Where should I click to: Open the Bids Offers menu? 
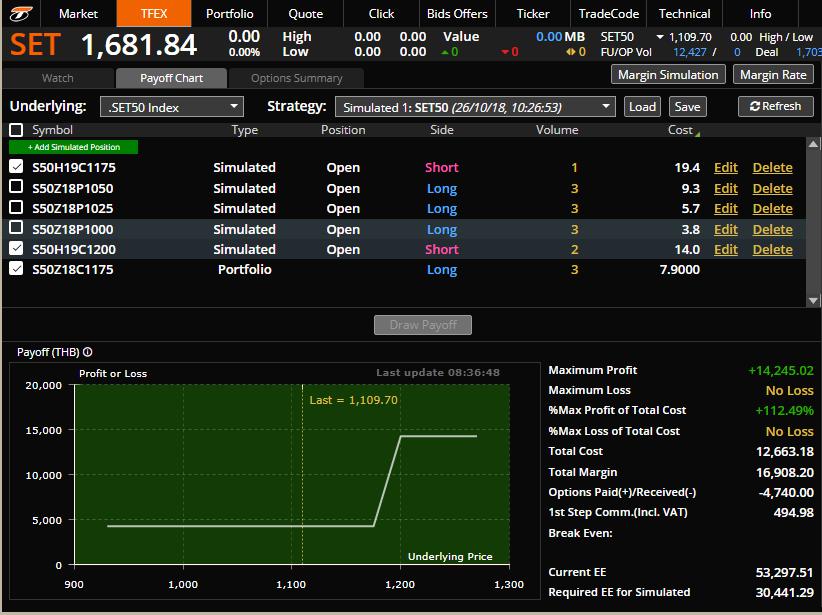pyautogui.click(x=457, y=14)
